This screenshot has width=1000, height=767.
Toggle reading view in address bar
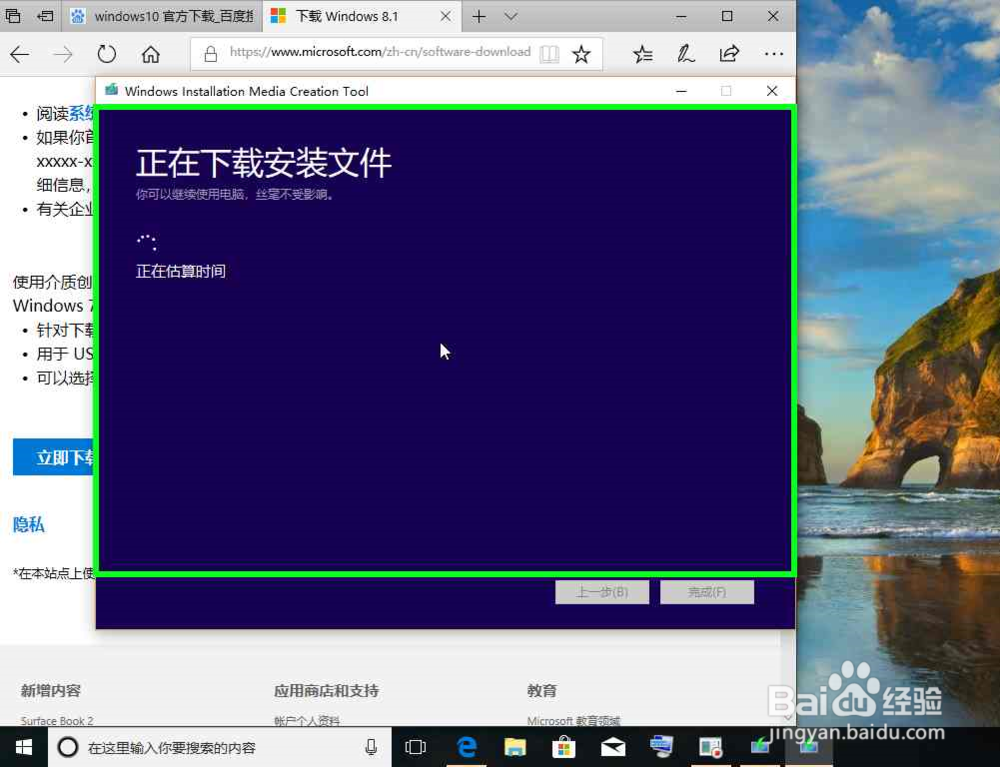coord(549,54)
